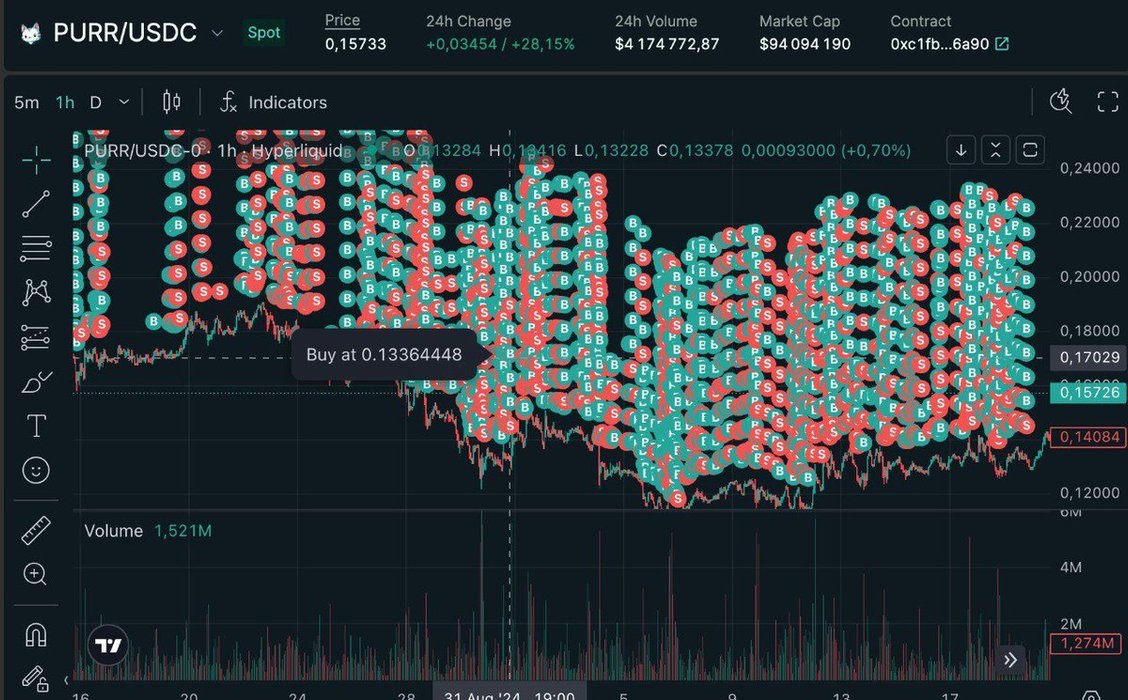Select the brush drawing tool
The width and height of the screenshot is (1128, 700).
pos(36,382)
